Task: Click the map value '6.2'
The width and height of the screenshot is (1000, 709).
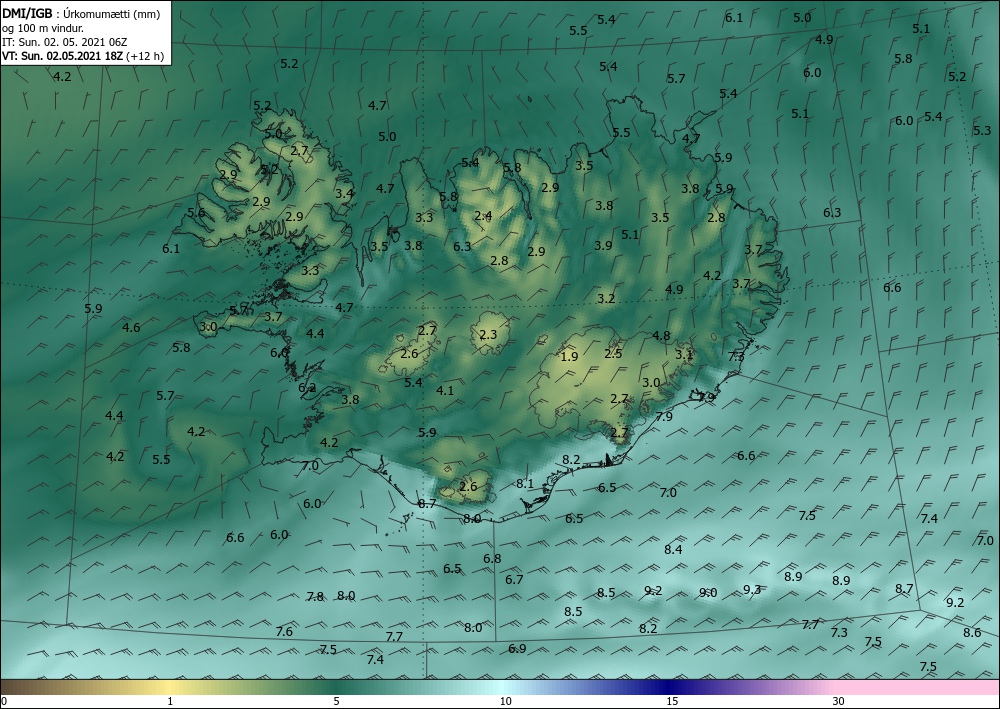Action: point(307,387)
